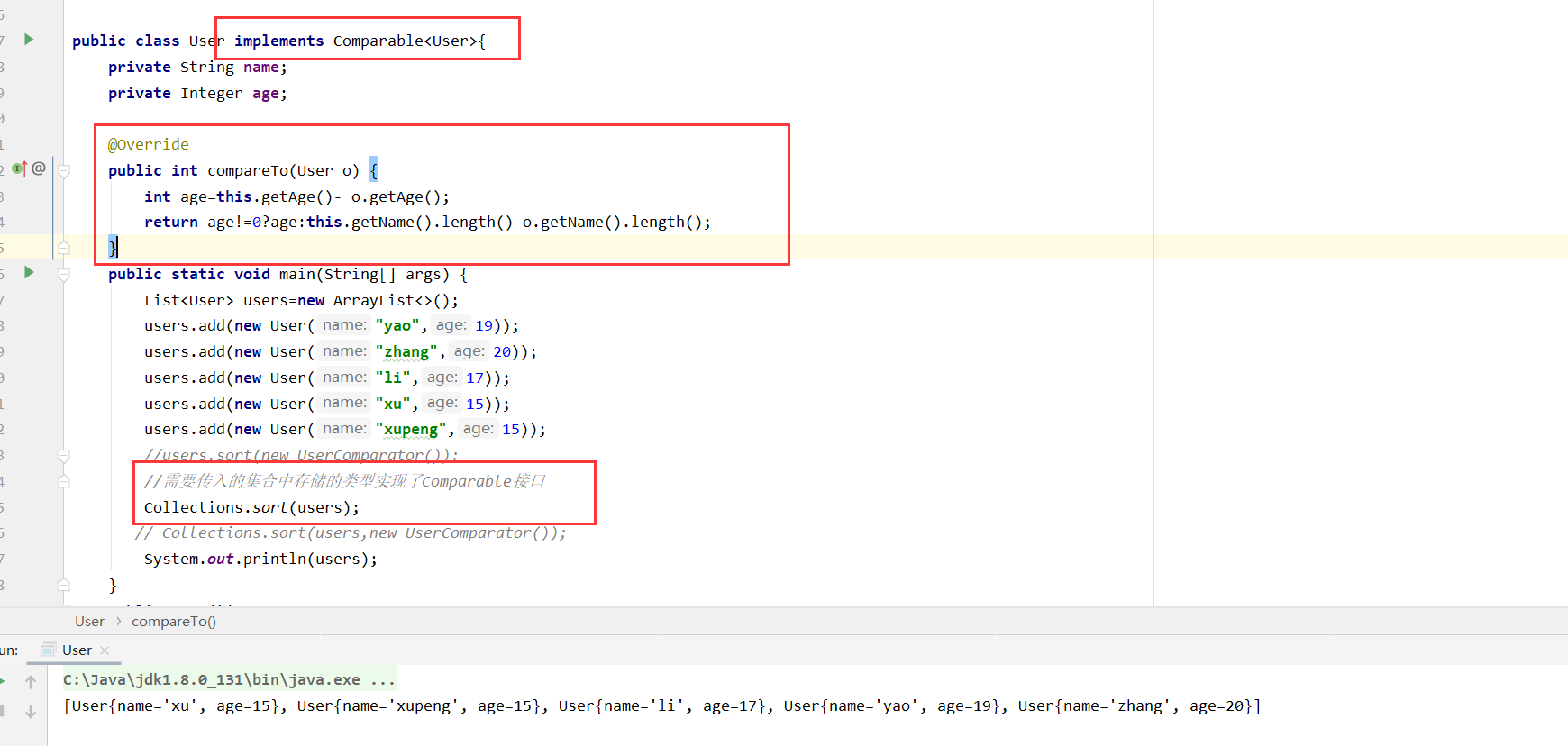Open the implements-method marker beside compareTo
The height and width of the screenshot is (746, 1568).
pos(19,168)
